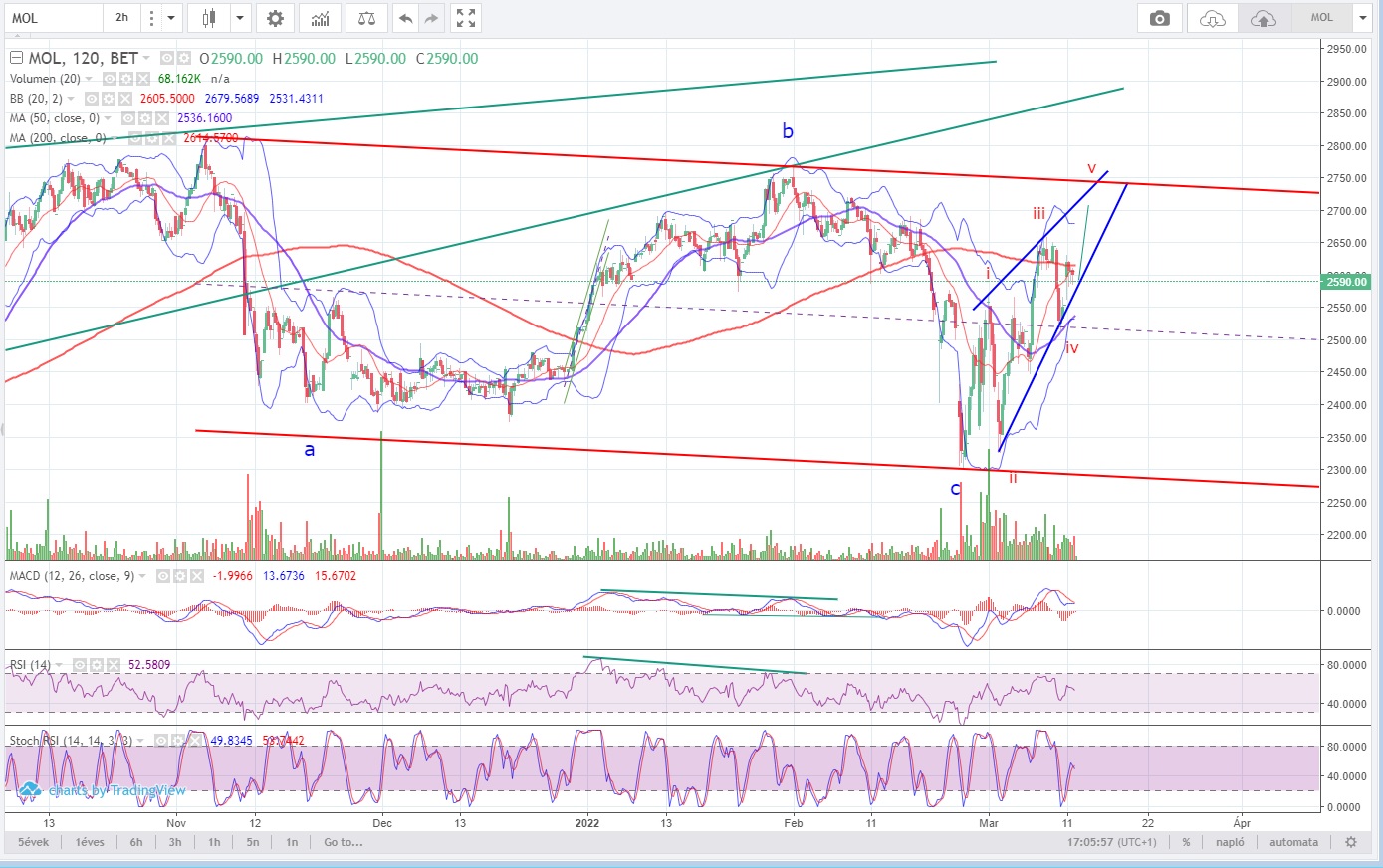The image size is (1383, 868).
Task: Select the 6h time range
Action: tap(136, 842)
